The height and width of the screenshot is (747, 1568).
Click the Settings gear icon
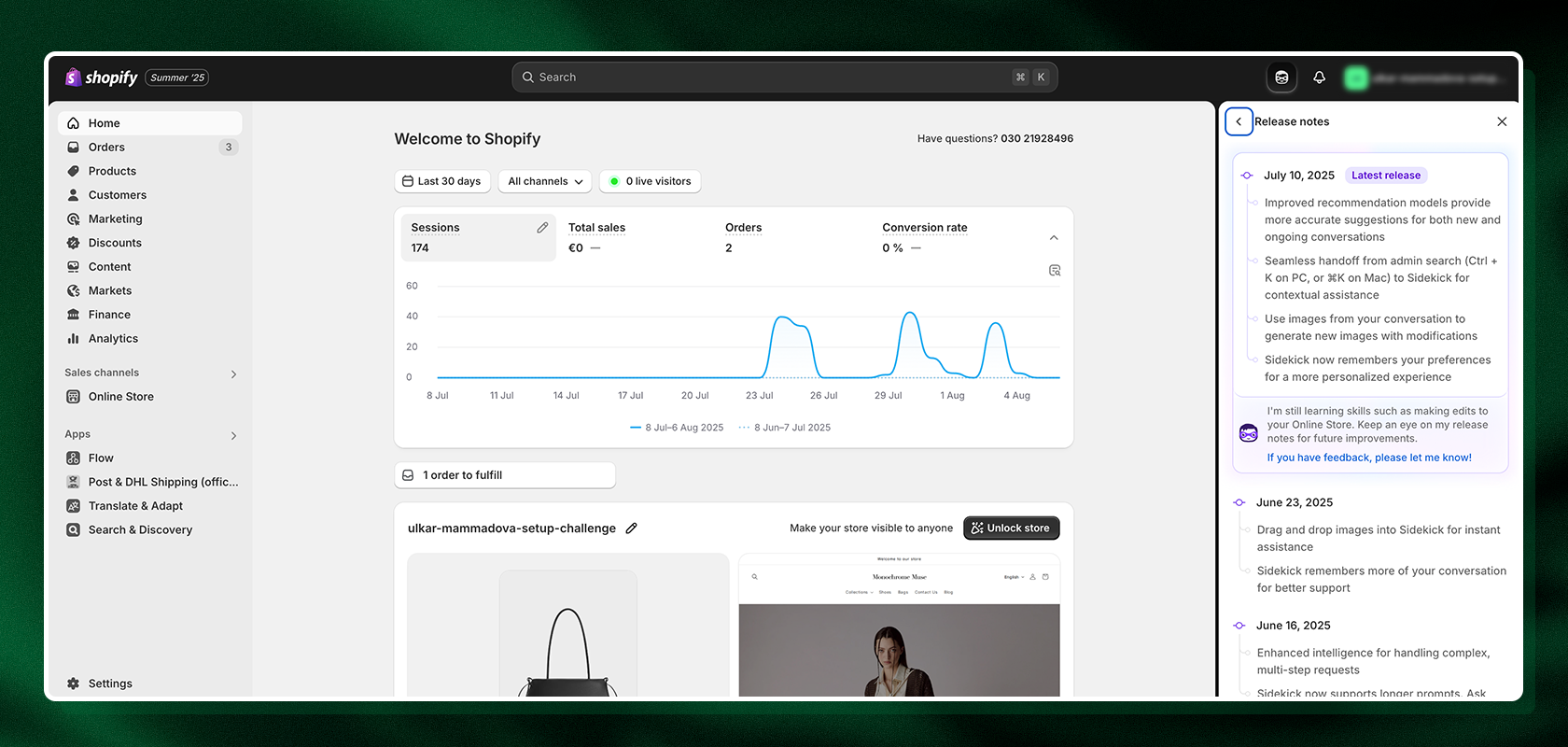tap(73, 684)
